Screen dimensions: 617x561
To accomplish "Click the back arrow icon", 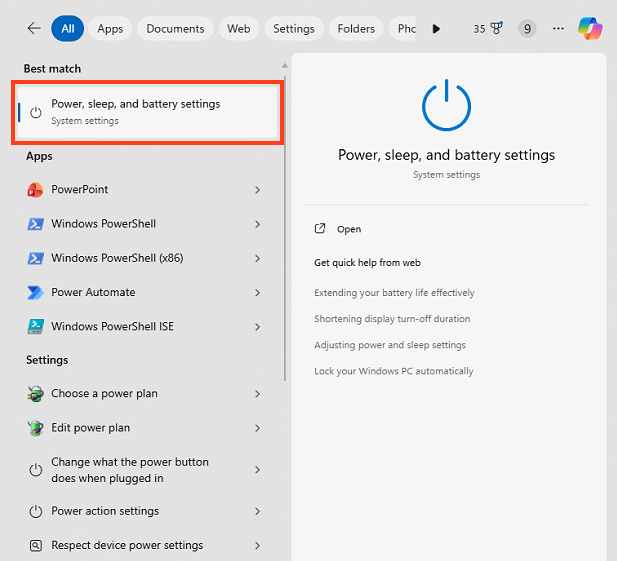I will [x=34, y=28].
